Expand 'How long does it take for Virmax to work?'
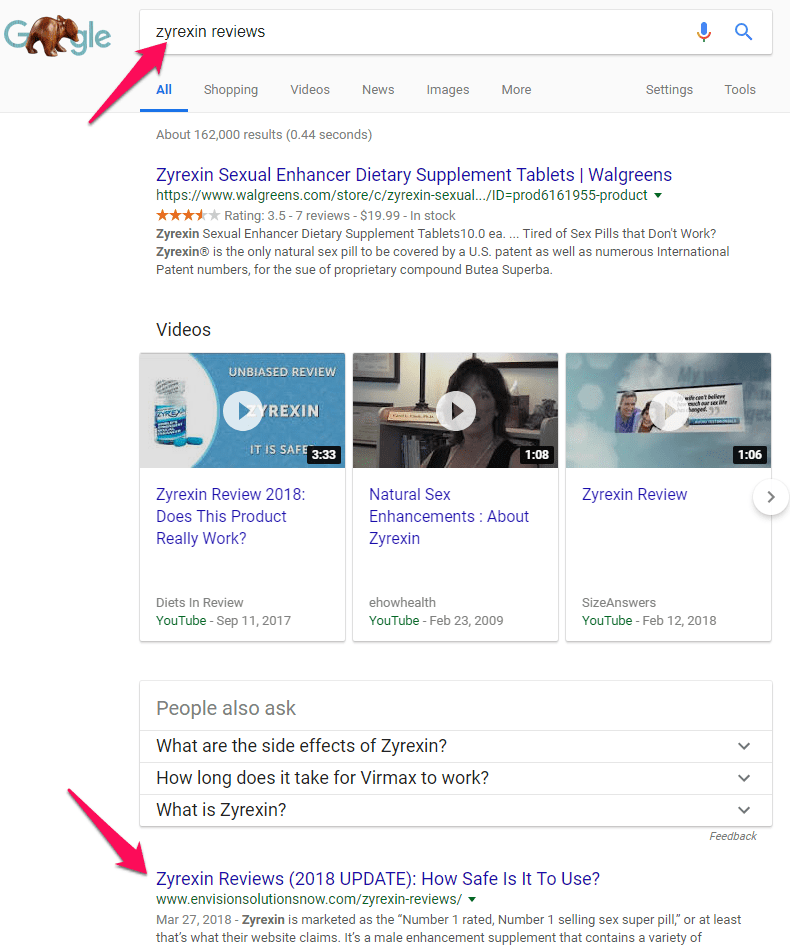Viewport: 790px width, 948px height. pyautogui.click(x=456, y=778)
